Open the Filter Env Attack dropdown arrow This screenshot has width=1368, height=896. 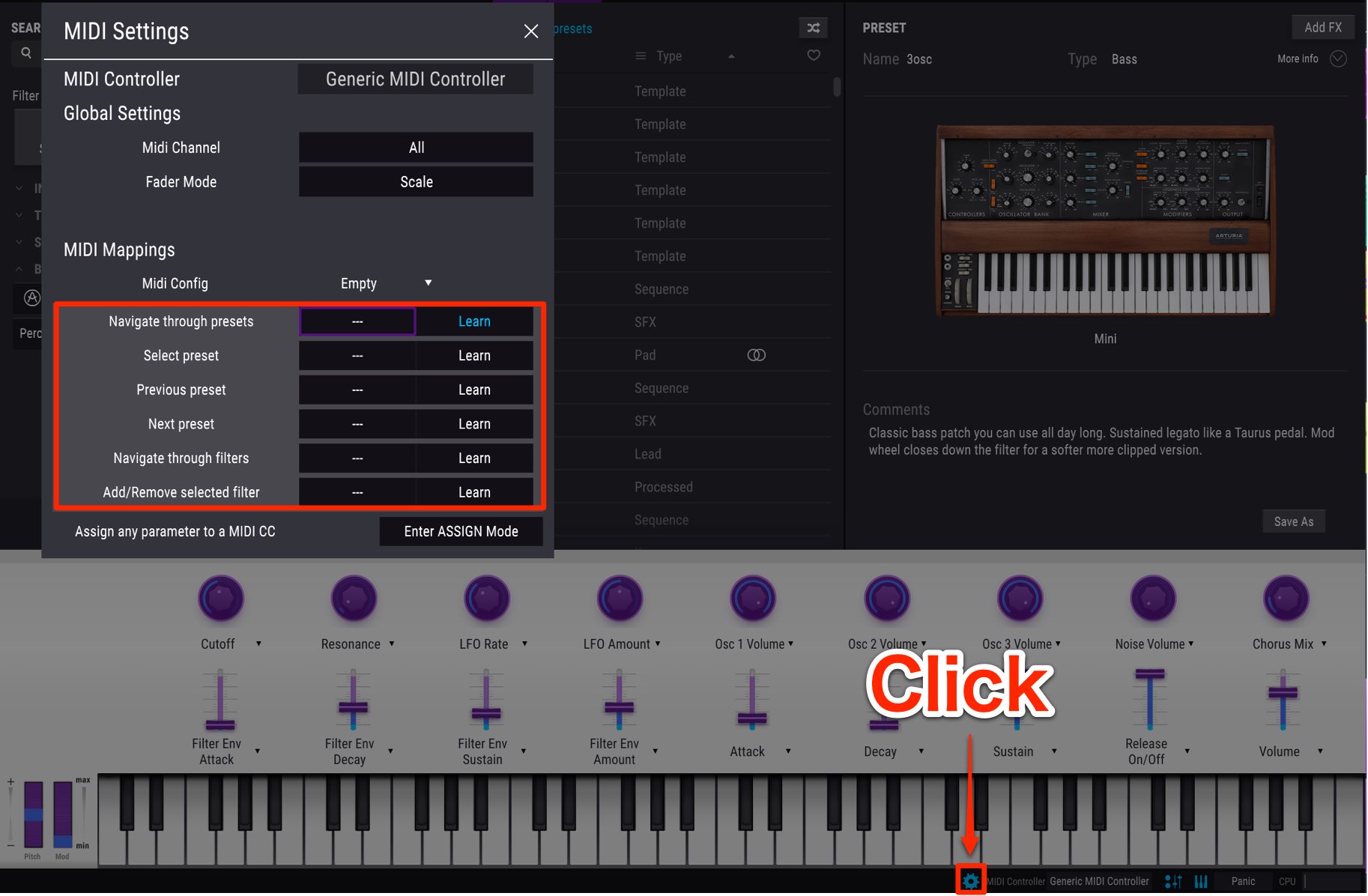257,751
